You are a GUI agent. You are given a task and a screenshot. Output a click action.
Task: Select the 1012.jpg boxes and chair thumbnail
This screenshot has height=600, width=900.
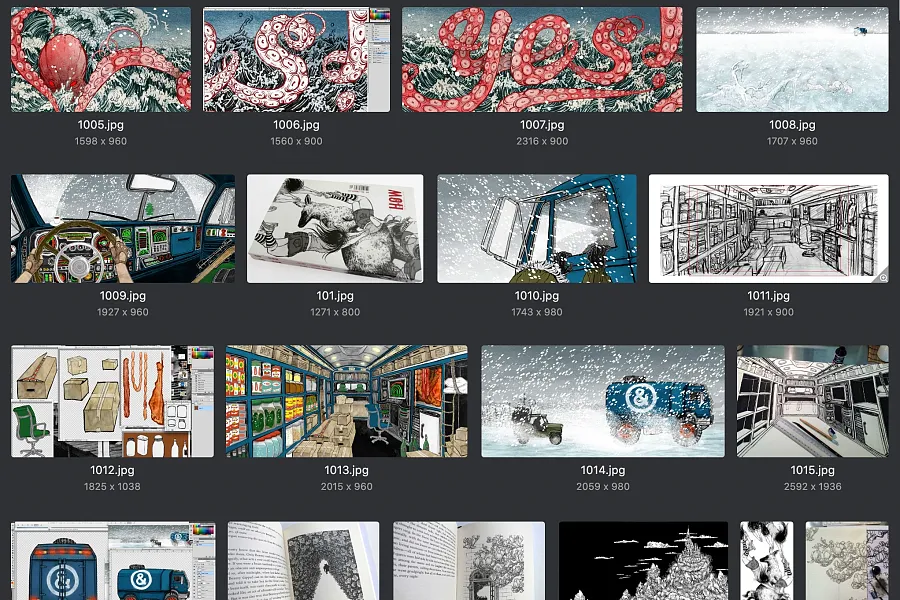click(112, 401)
